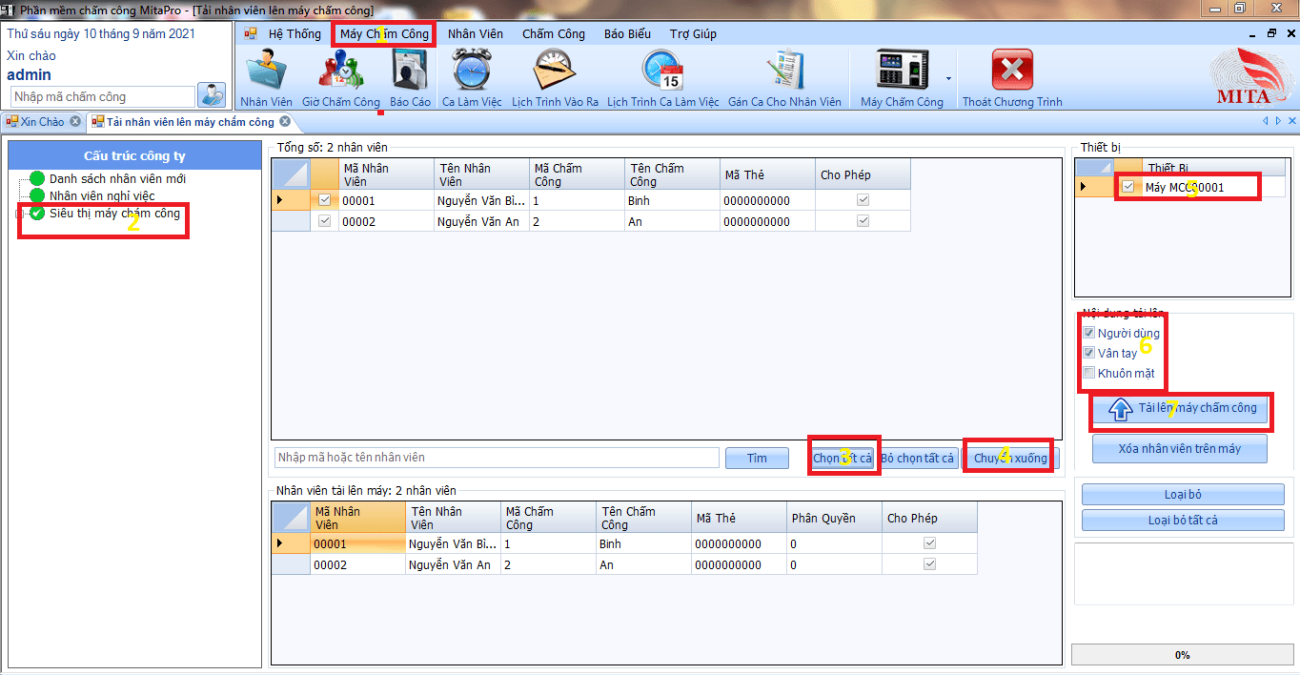The height and width of the screenshot is (675, 1300).
Task: Click the Lịch Trình Vào Ra icon
Action: tap(555, 78)
